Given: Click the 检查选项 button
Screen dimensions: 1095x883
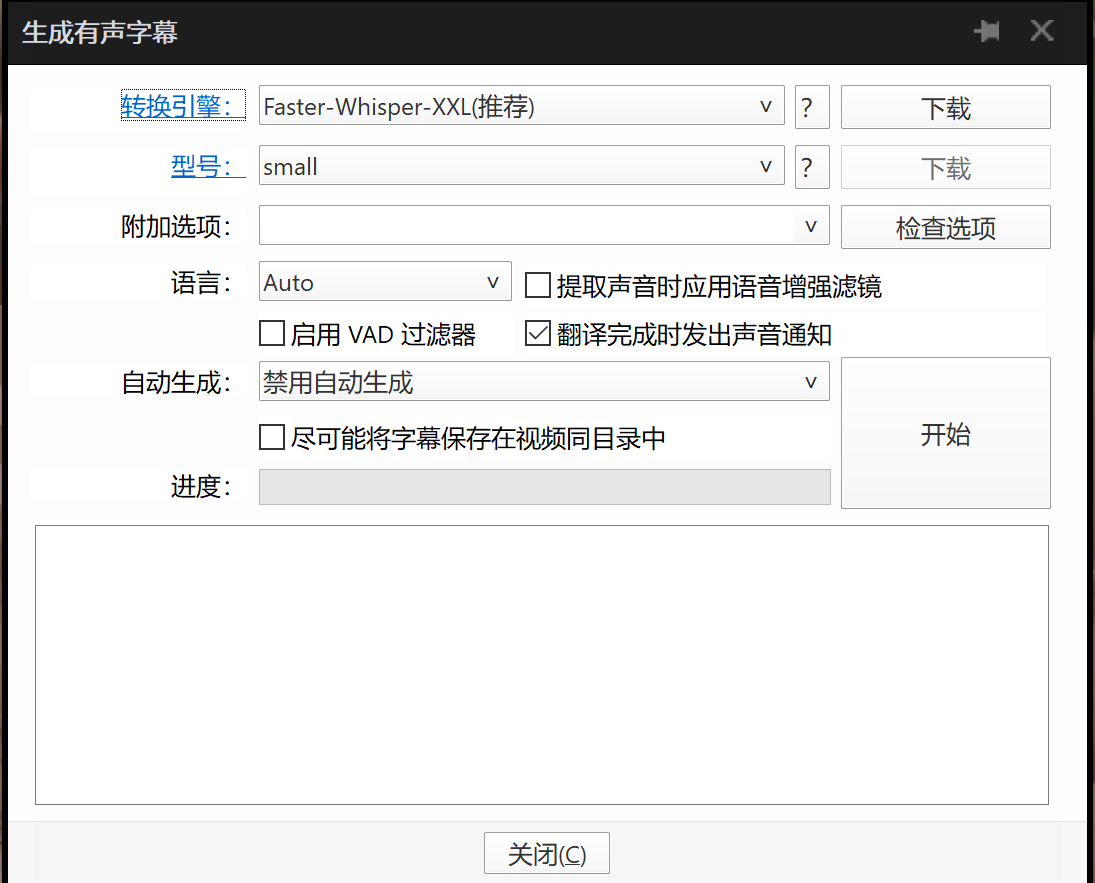Looking at the screenshot, I should (x=946, y=227).
